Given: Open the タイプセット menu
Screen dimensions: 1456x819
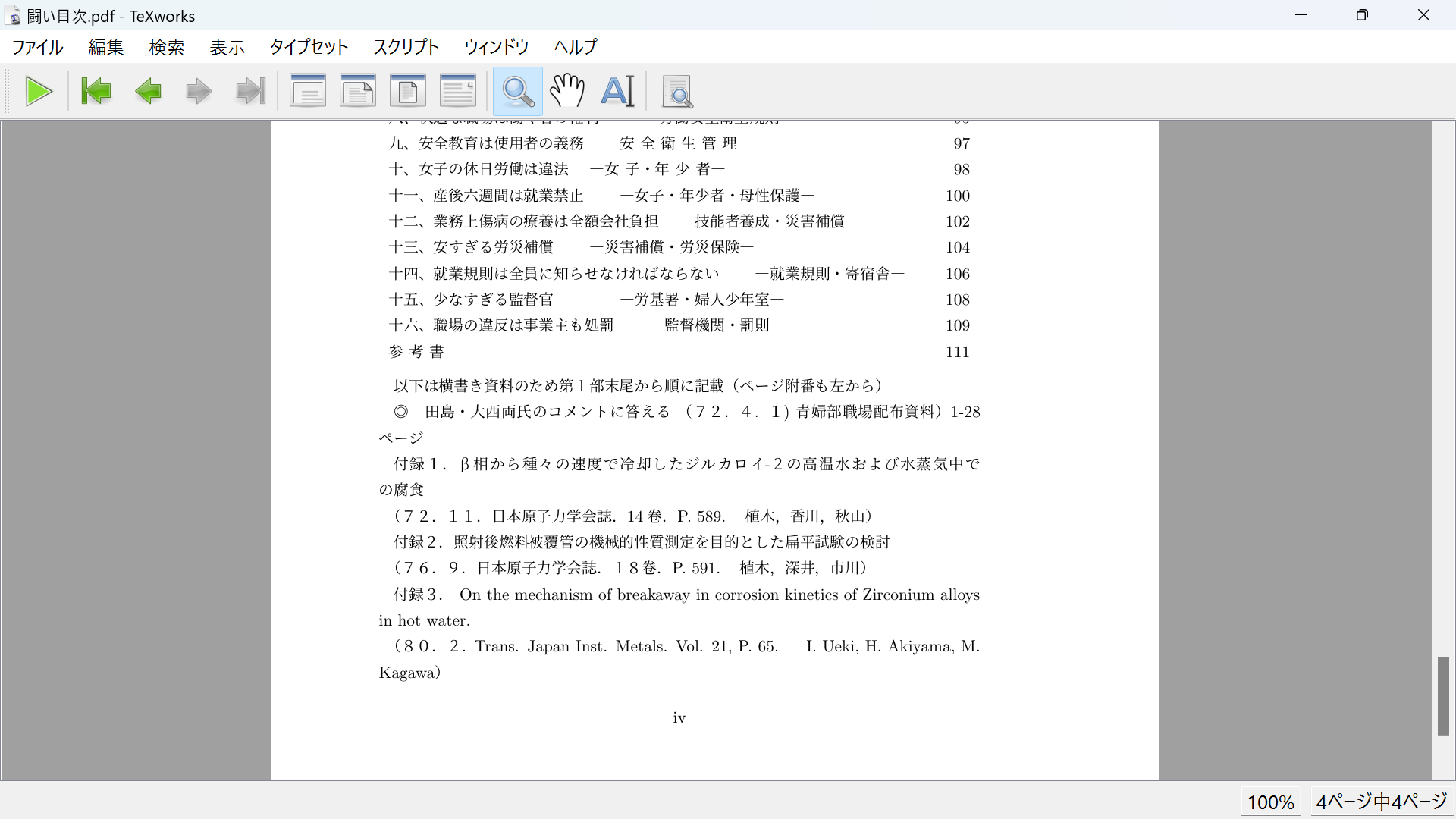Looking at the screenshot, I should 309,47.
